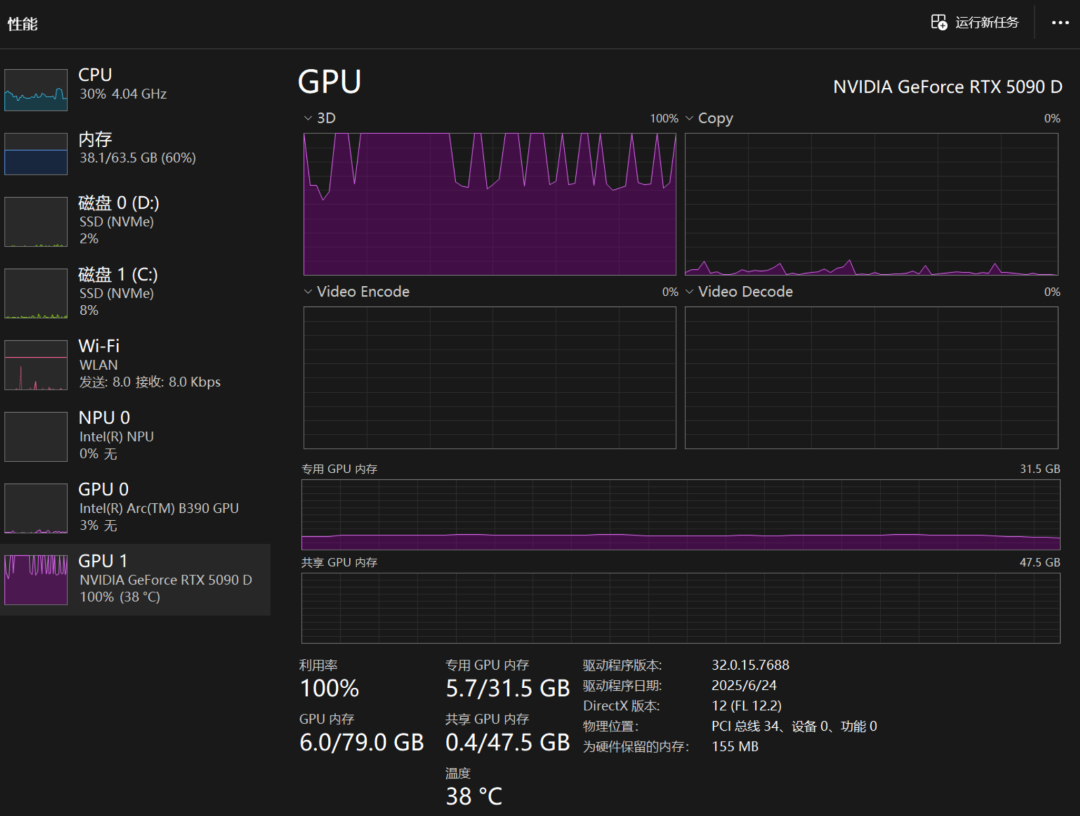Image resolution: width=1080 pixels, height=816 pixels.
Task: Click the 3D engine usage graph
Action: click(490, 204)
